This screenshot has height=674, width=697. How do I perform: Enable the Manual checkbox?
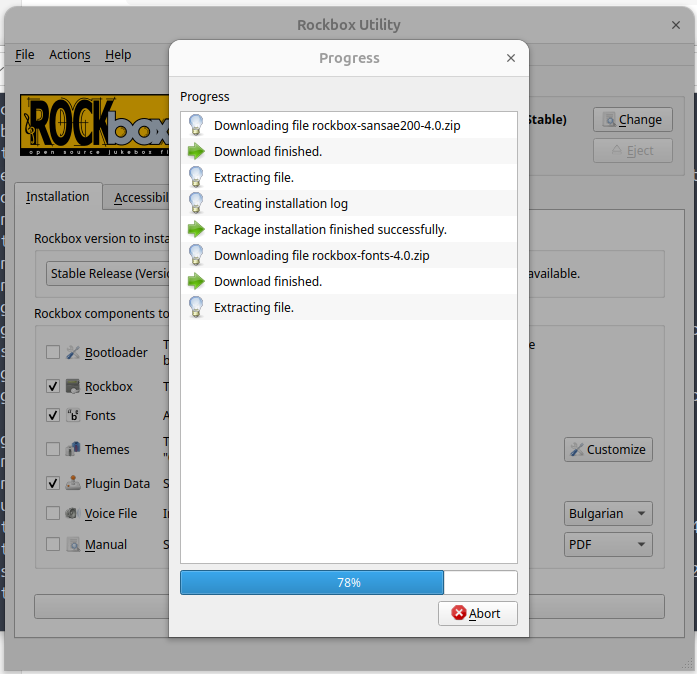(53, 544)
